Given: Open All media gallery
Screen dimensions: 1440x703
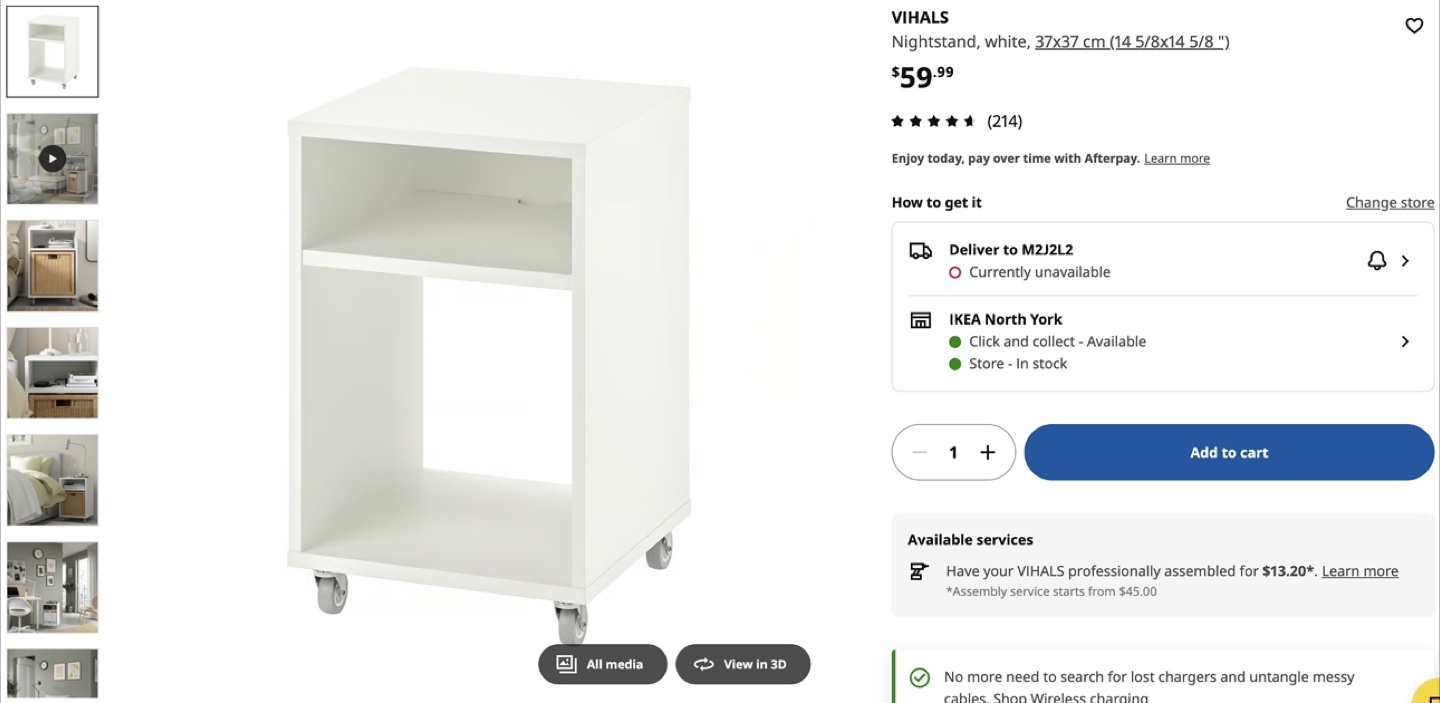Looking at the screenshot, I should pyautogui.click(x=602, y=664).
